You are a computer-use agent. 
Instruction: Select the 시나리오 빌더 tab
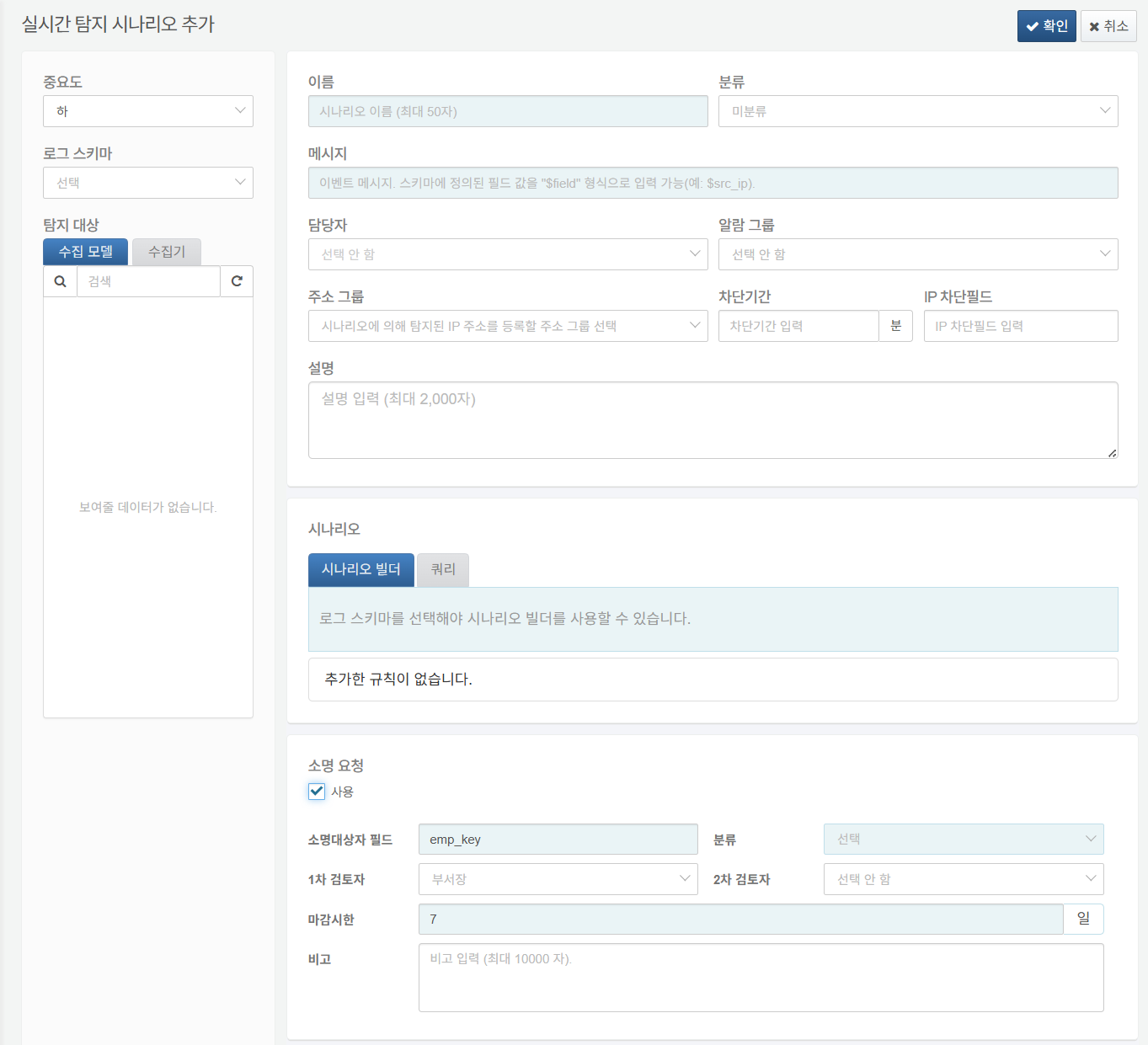tap(360, 570)
